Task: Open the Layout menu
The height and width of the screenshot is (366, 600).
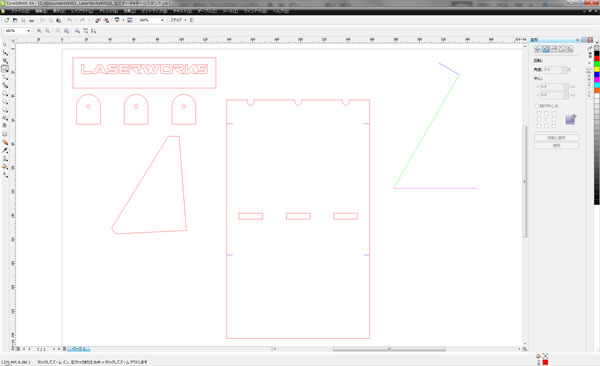Action: [82, 11]
